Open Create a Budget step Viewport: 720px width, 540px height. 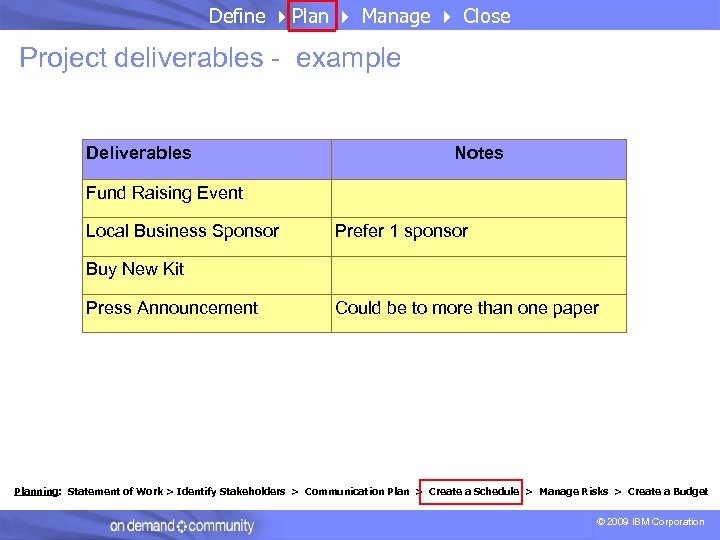pos(668,491)
